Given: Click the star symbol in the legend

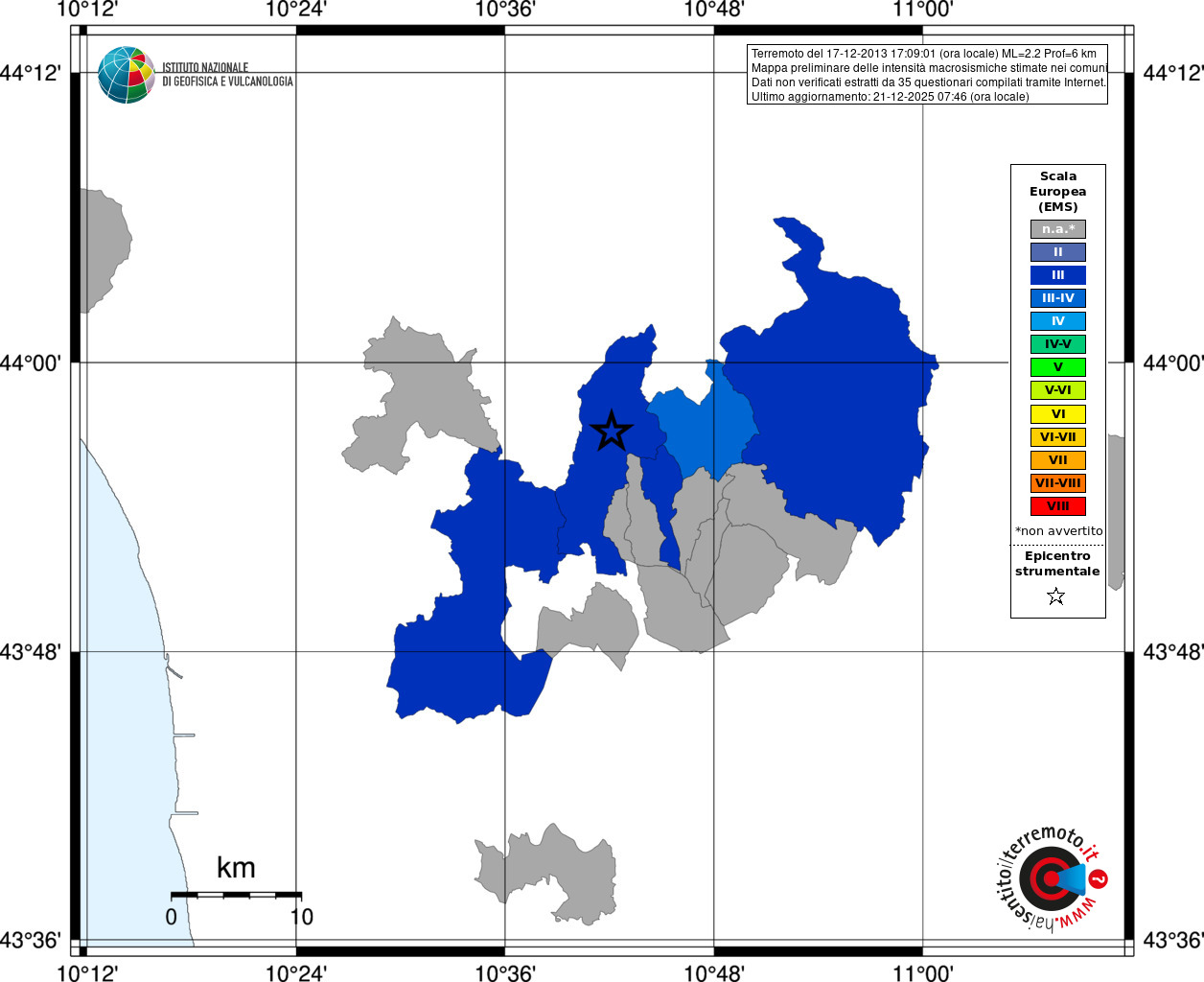Looking at the screenshot, I should pos(1056,596).
